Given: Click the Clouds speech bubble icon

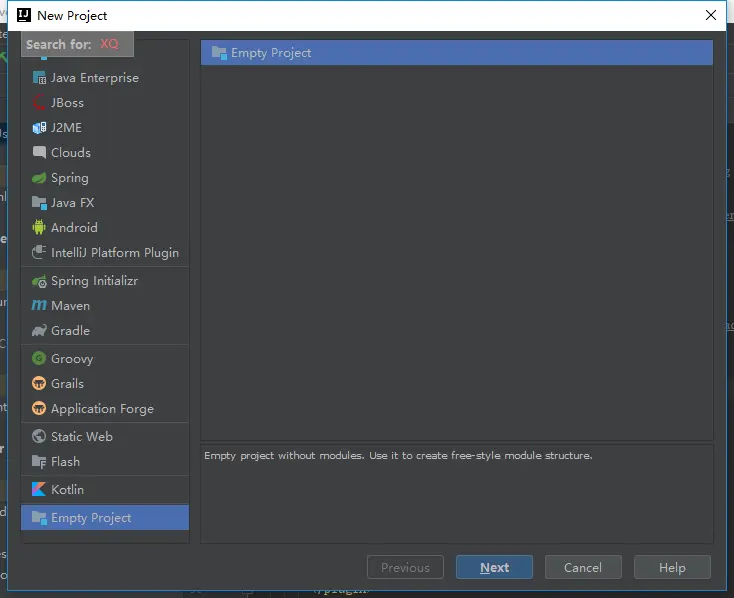Looking at the screenshot, I should [x=39, y=152].
